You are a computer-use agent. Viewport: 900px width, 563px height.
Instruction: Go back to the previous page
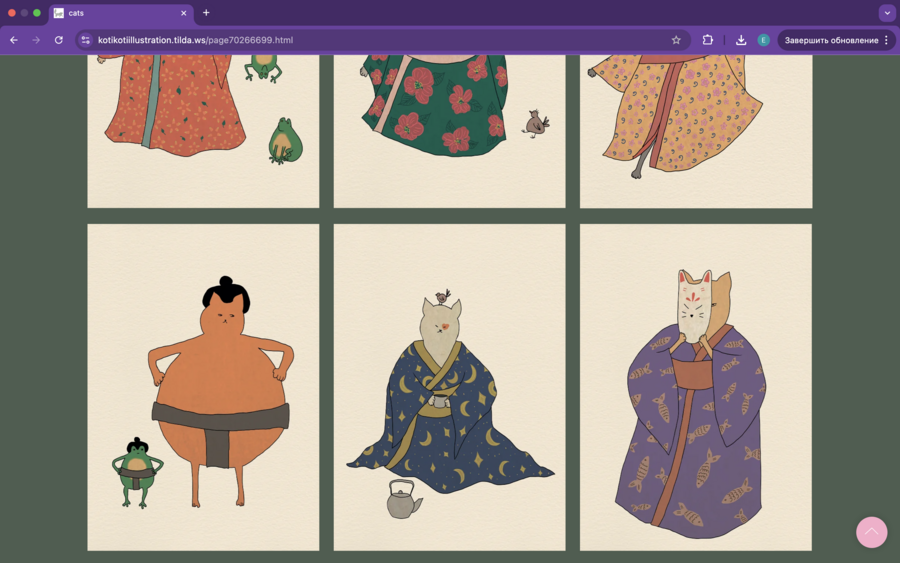14,40
